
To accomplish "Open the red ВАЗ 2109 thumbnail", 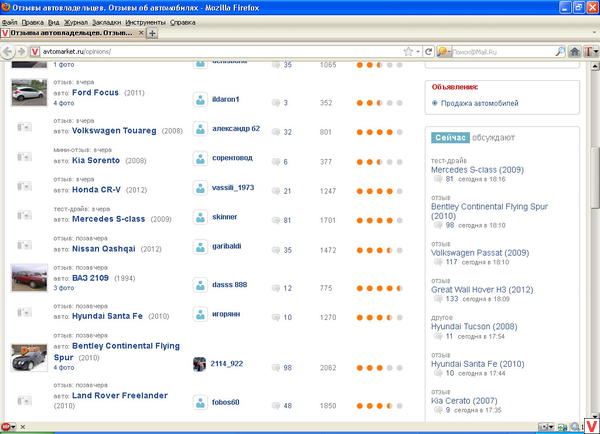I will click(x=29, y=278).
